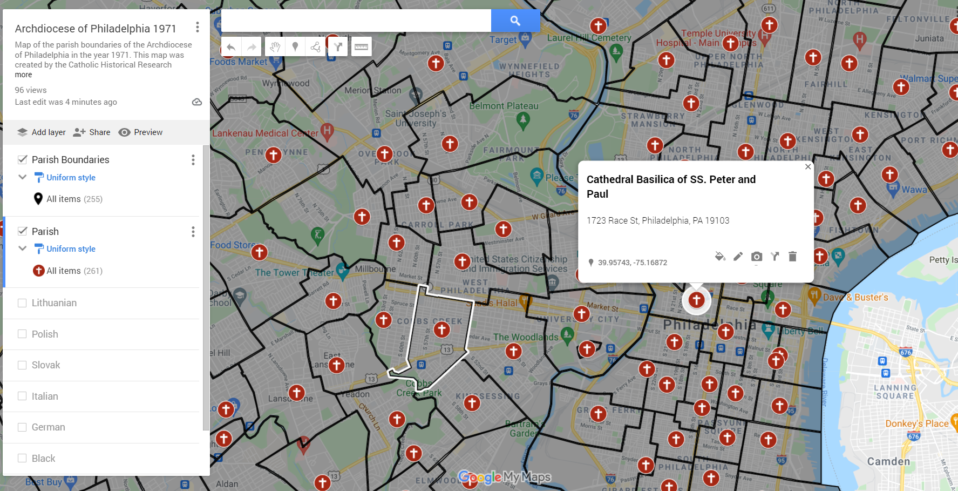This screenshot has height=491, width=958.
Task: Open Uniform style for Parish layer
Action: pyautogui.click(x=65, y=249)
